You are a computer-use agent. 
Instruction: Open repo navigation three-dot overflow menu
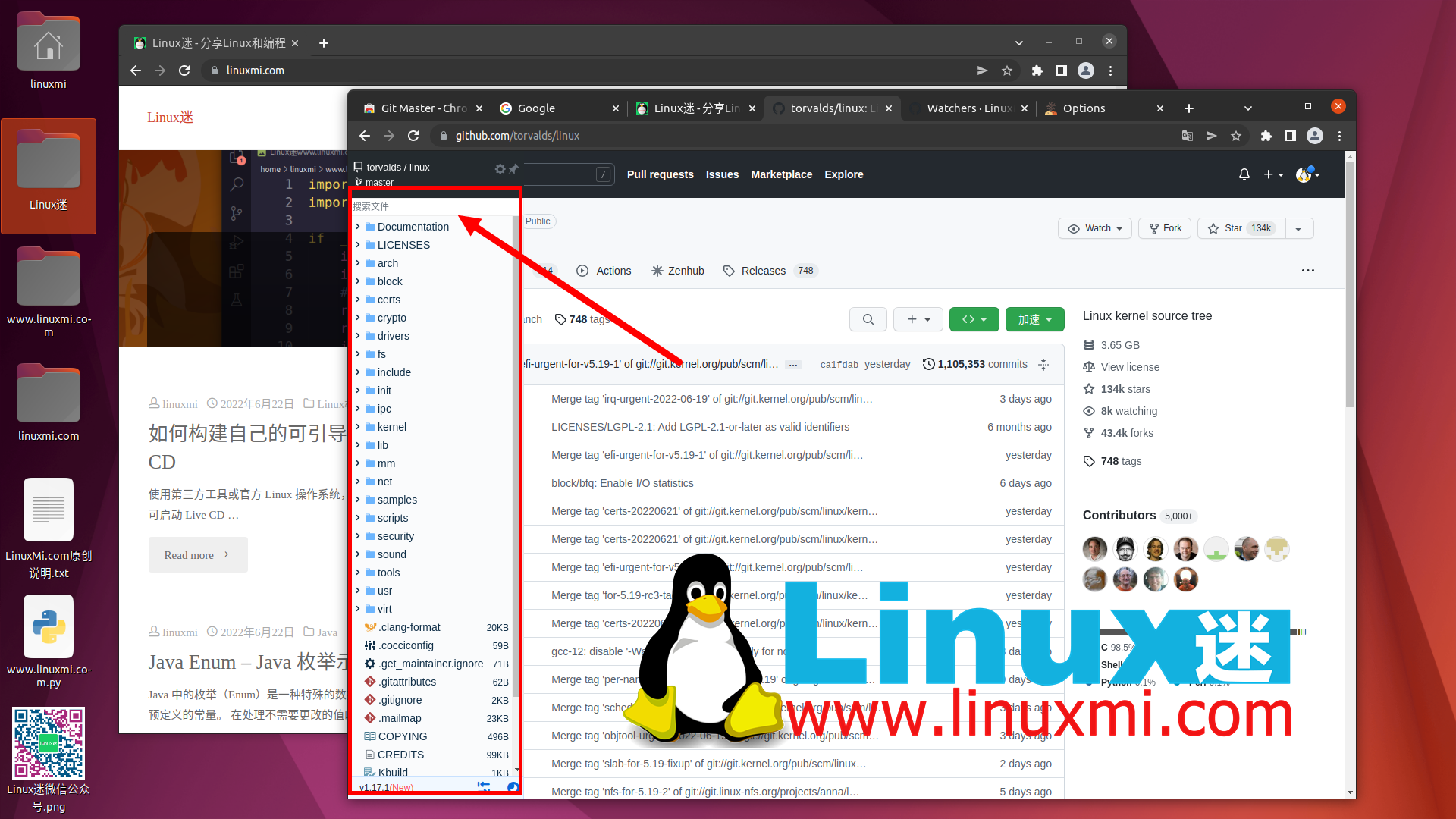tap(1307, 271)
